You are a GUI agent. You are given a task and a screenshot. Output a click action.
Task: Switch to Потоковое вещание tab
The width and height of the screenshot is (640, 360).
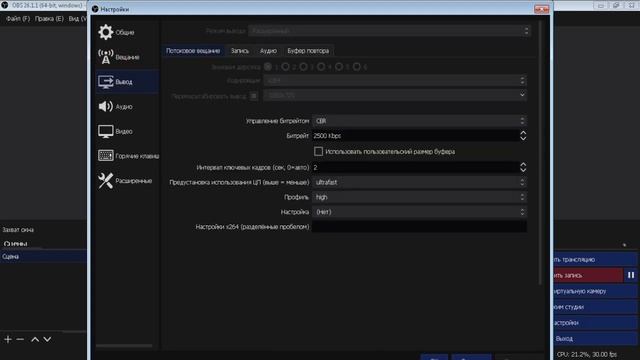193,51
